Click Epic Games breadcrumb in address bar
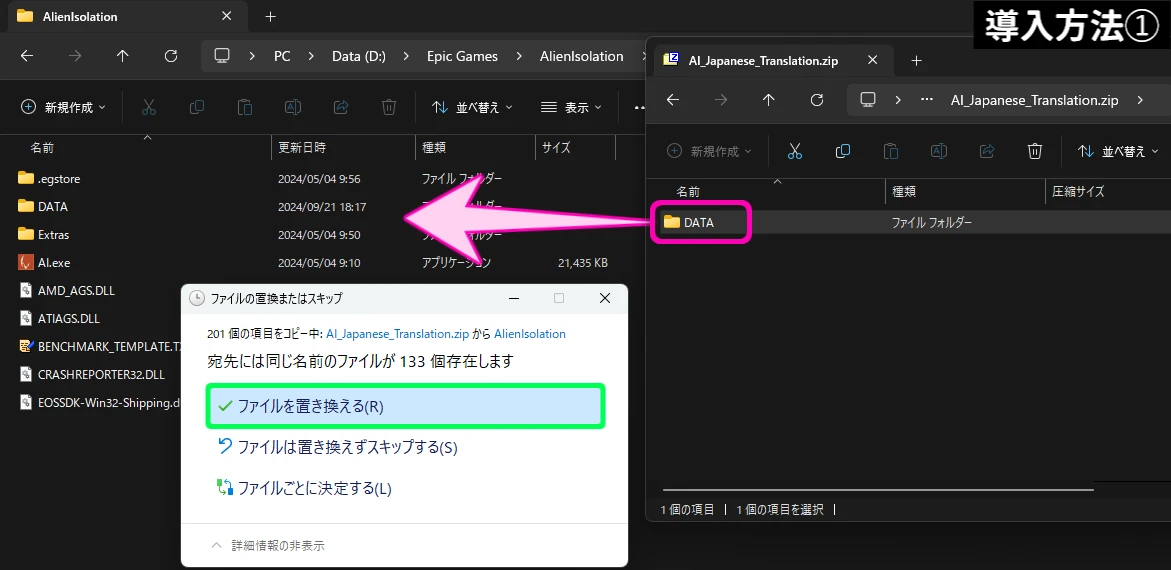Viewport: 1171px width, 570px height. [462, 56]
